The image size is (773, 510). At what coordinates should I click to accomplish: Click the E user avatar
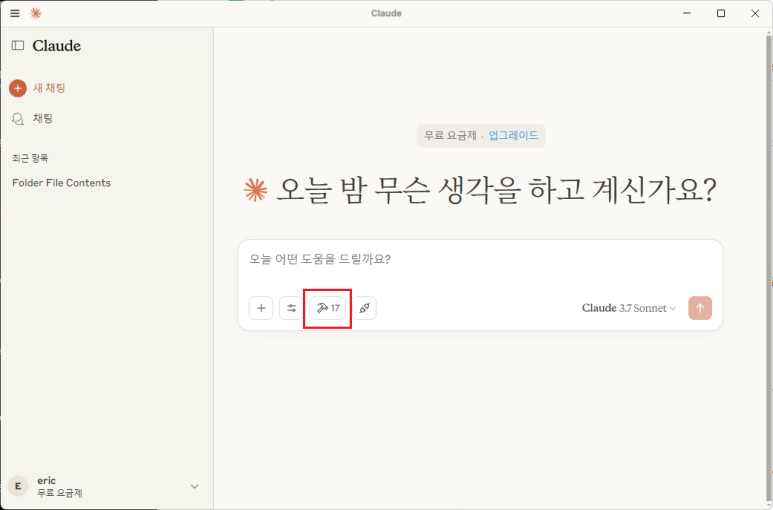point(18,486)
